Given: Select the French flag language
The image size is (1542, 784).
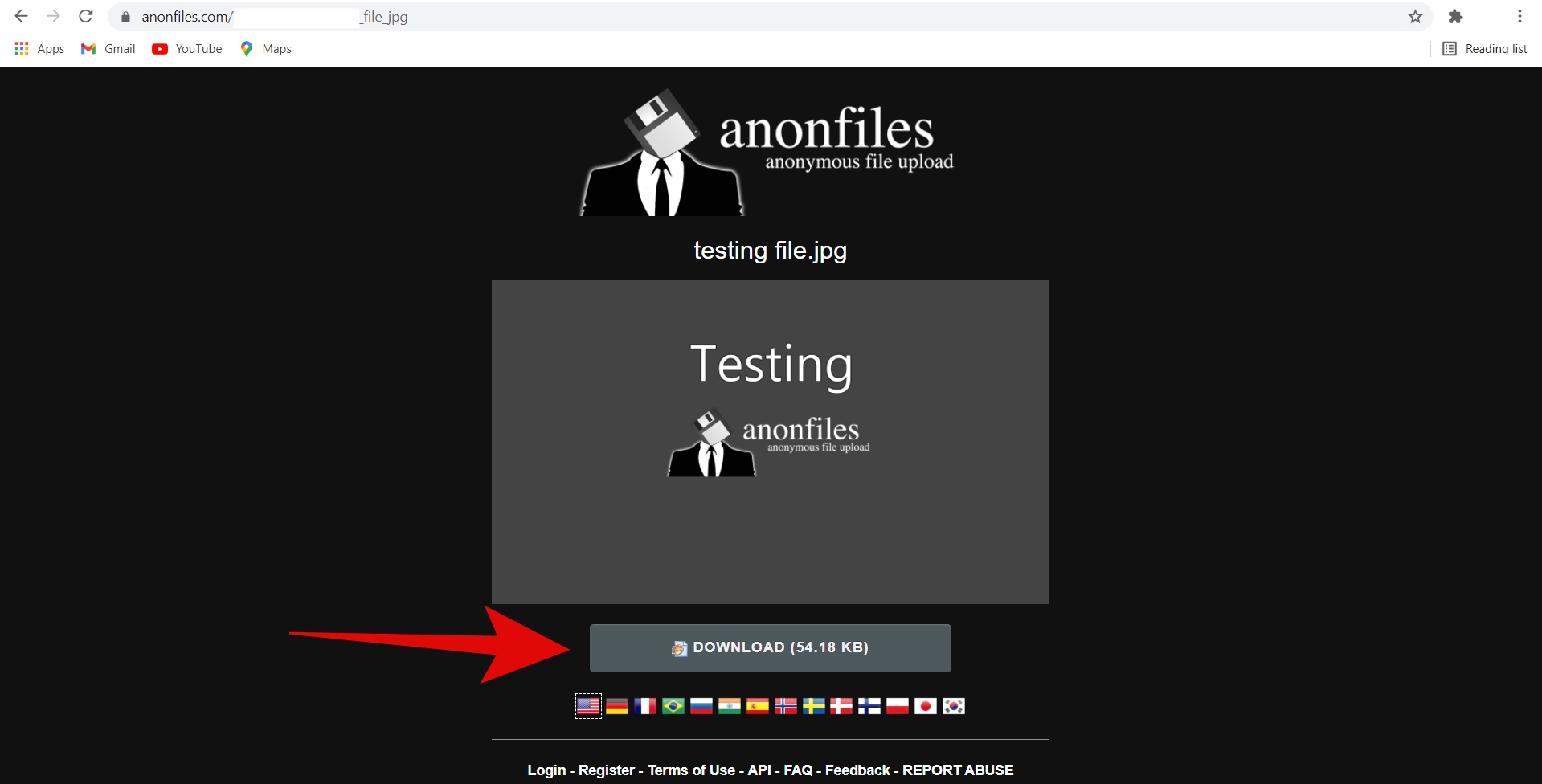Looking at the screenshot, I should tap(645, 706).
